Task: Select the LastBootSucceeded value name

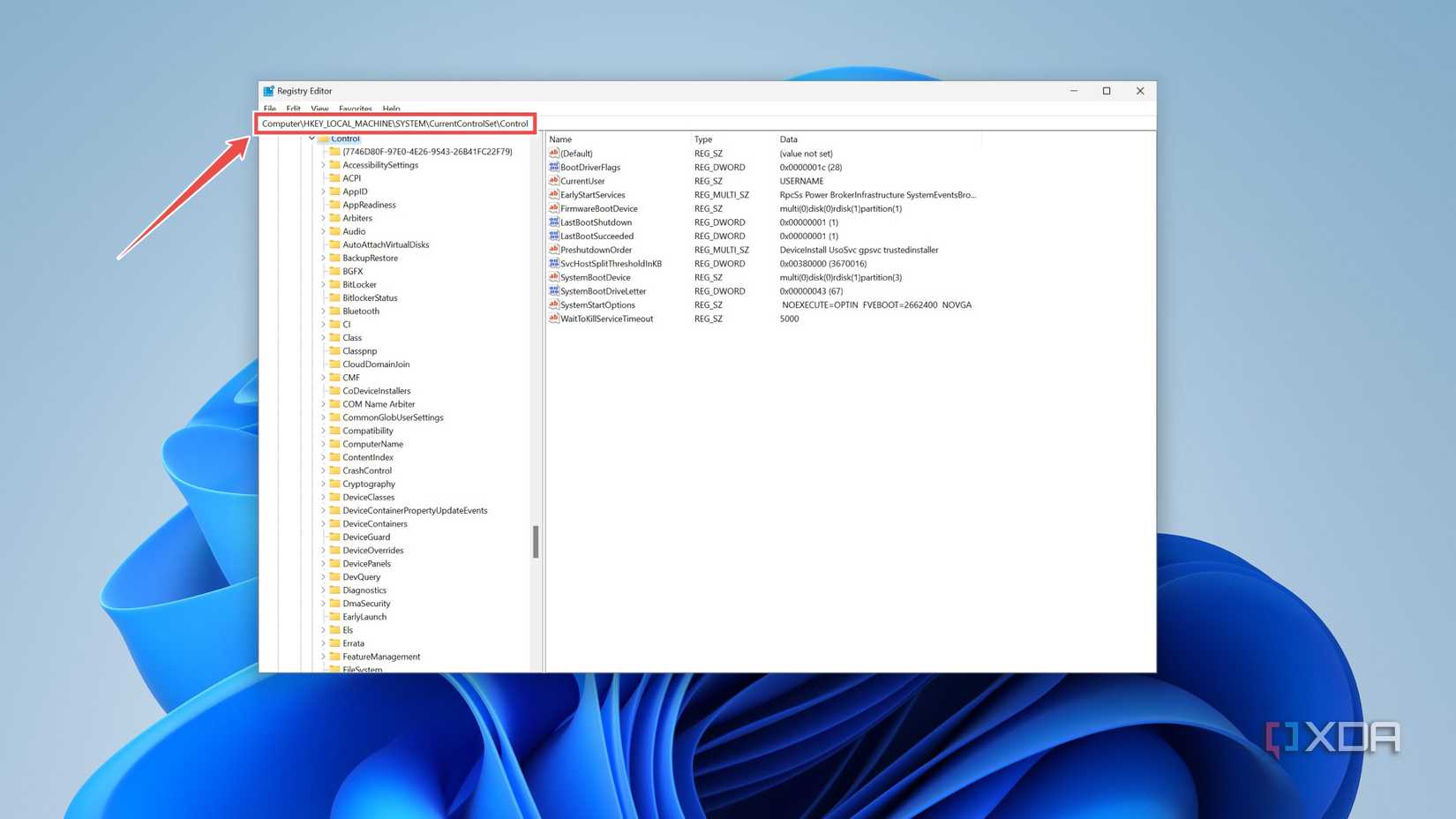Action: pyautogui.click(x=597, y=236)
